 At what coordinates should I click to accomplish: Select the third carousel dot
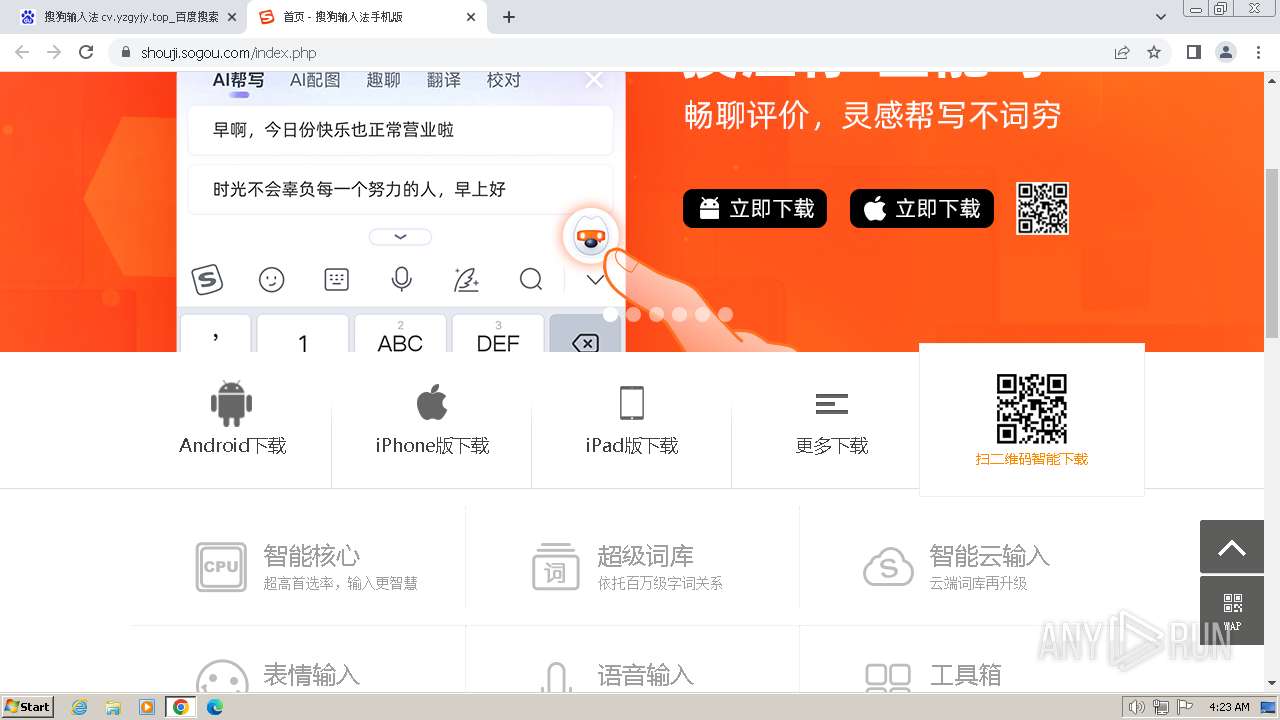pyautogui.click(x=656, y=314)
